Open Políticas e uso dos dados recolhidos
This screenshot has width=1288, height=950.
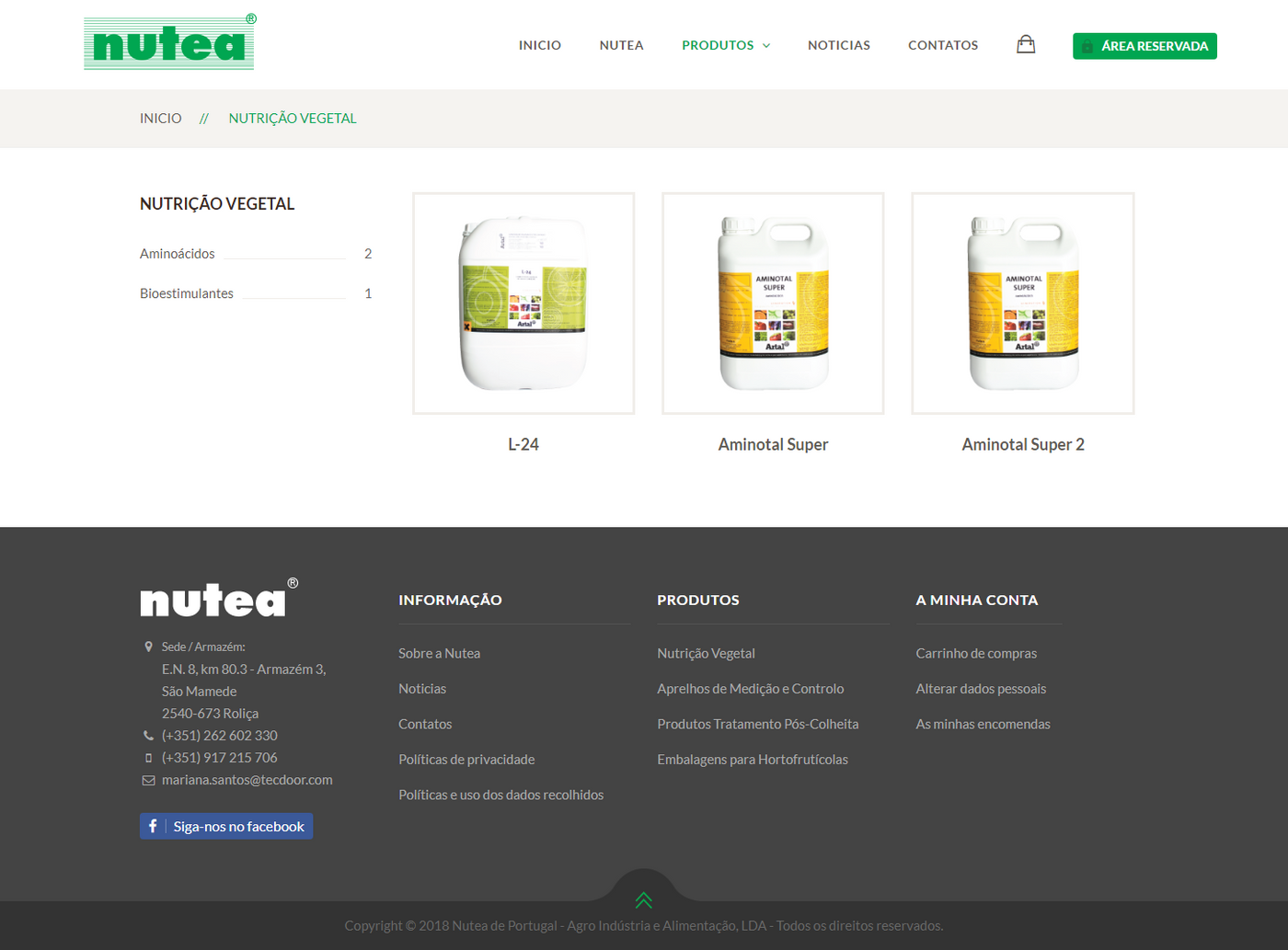(x=501, y=795)
